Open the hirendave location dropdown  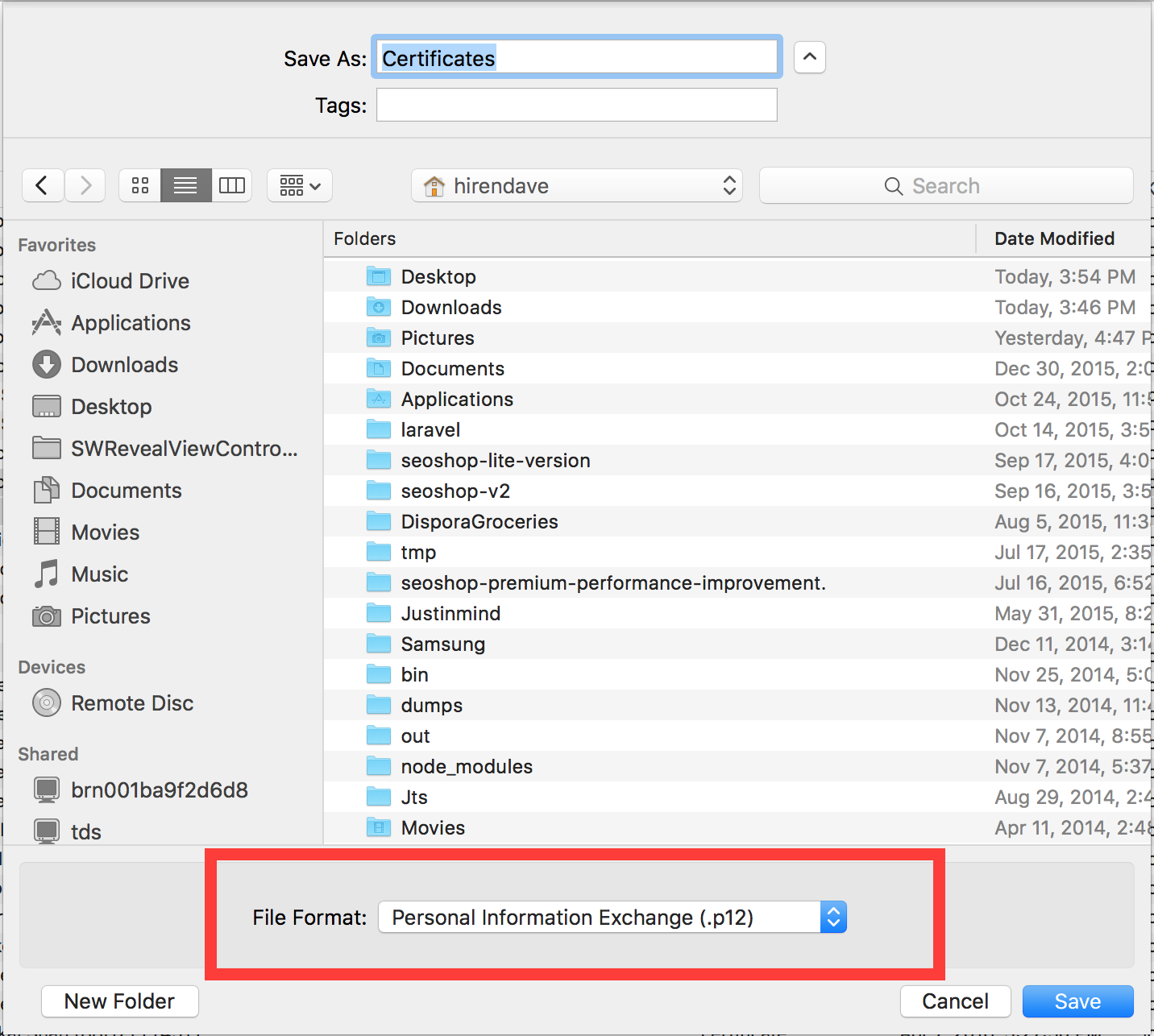(x=576, y=185)
